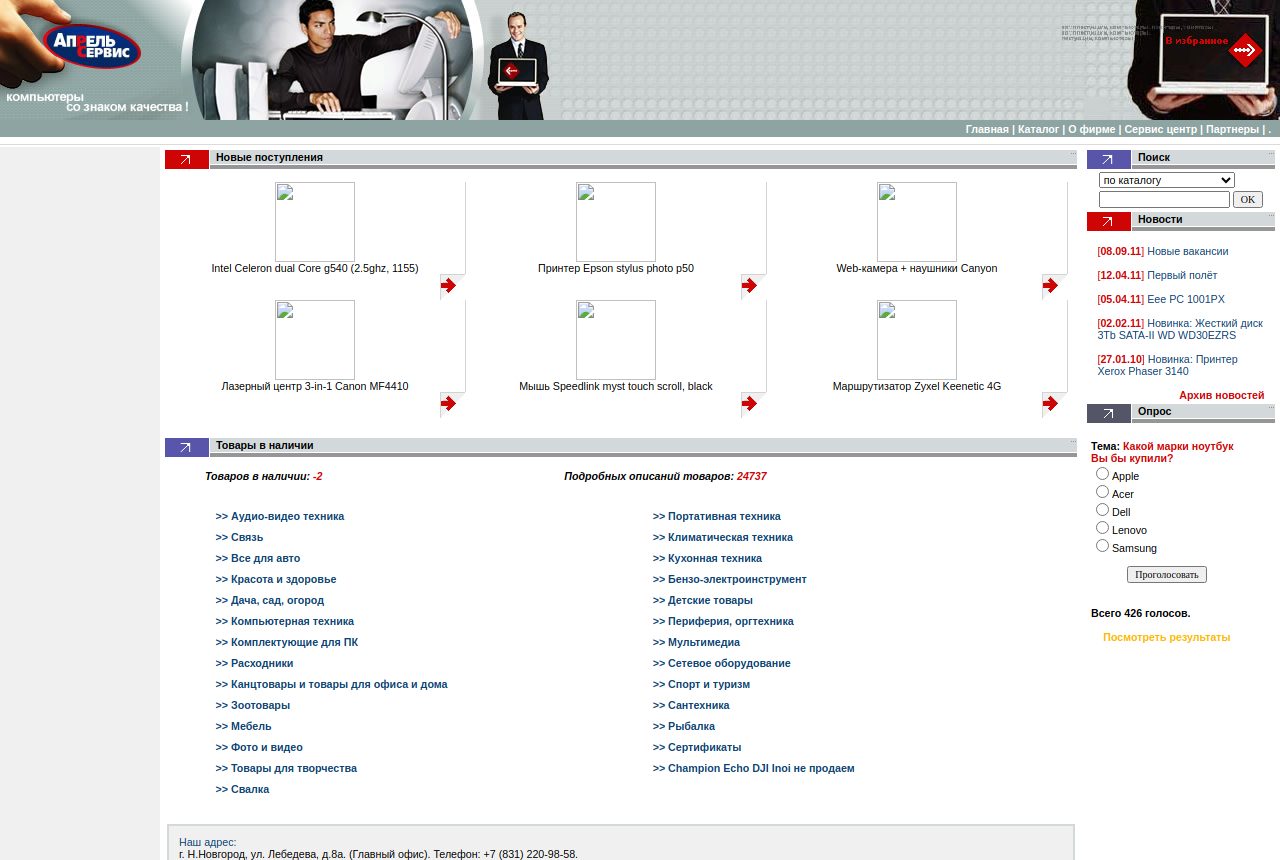Open Партнеры in the top menu

point(1232,129)
